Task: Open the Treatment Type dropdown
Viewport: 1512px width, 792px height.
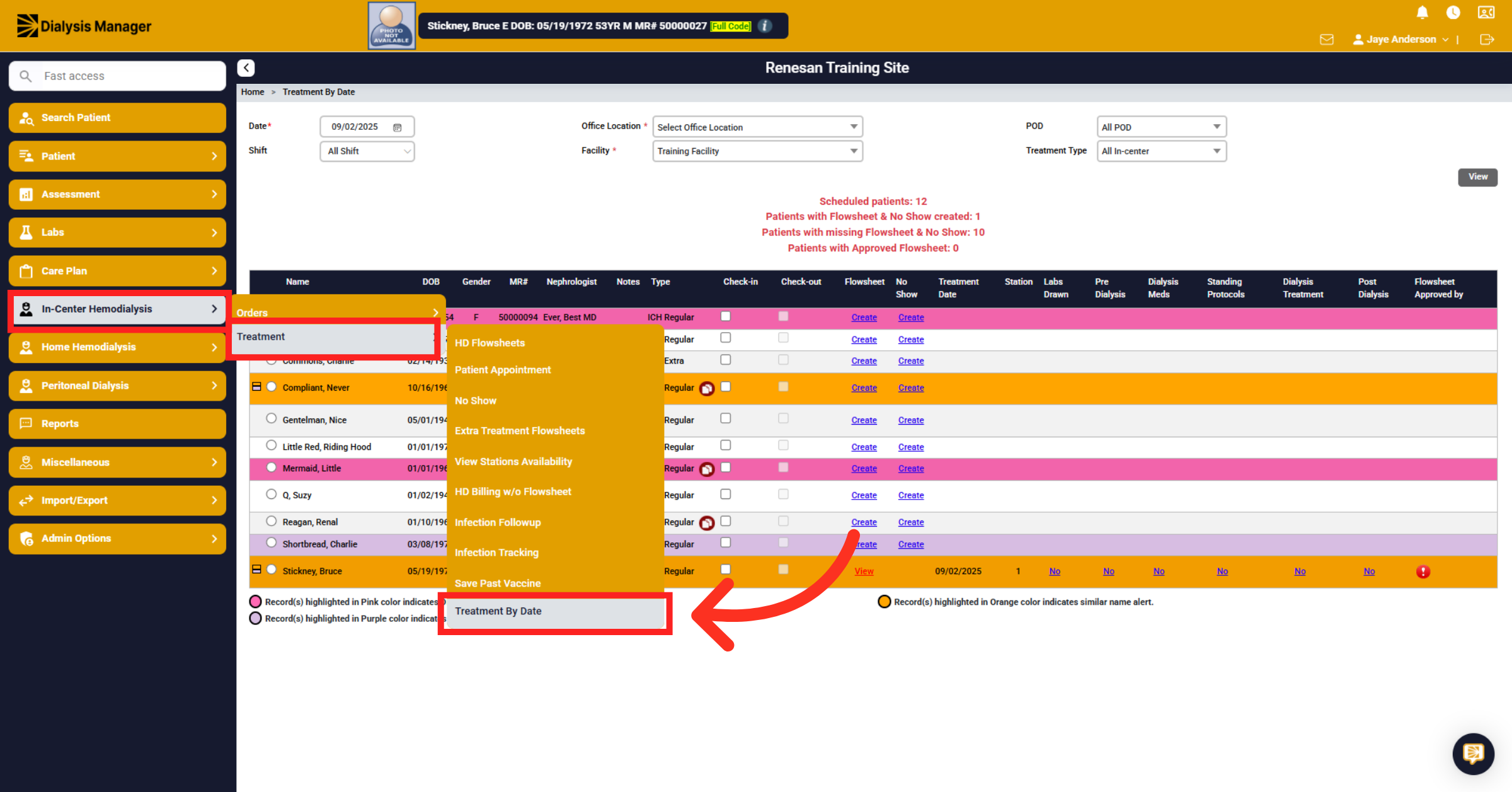Action: pyautogui.click(x=1161, y=151)
